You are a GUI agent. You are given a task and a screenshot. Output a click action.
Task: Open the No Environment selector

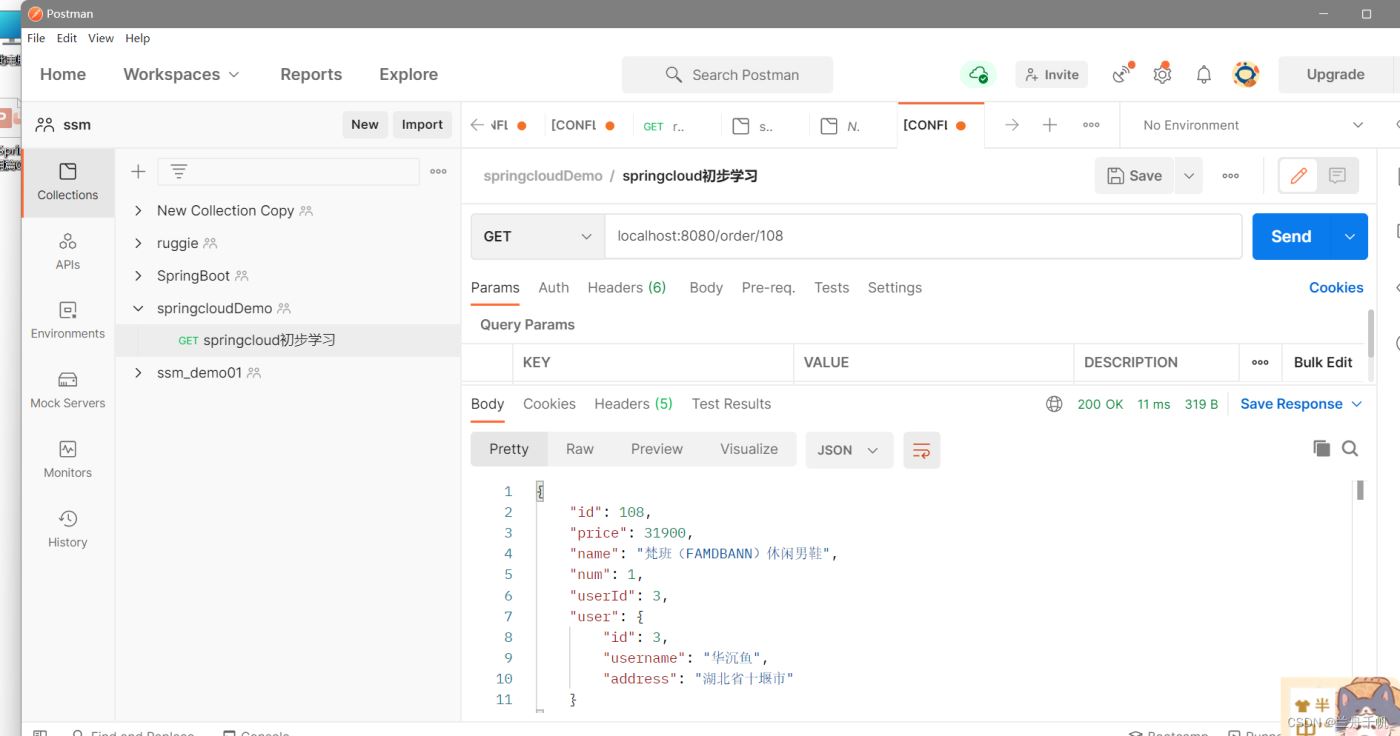[x=1253, y=125]
